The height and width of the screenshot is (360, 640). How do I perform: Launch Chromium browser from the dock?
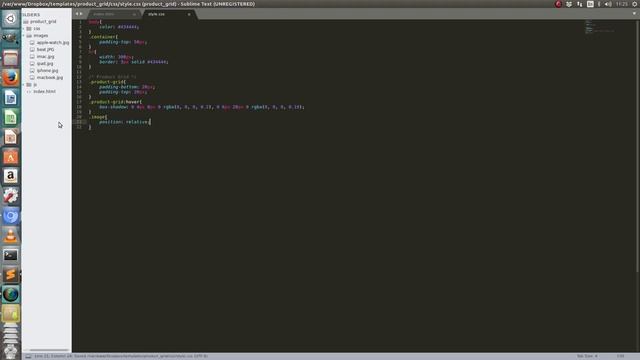coord(11,216)
